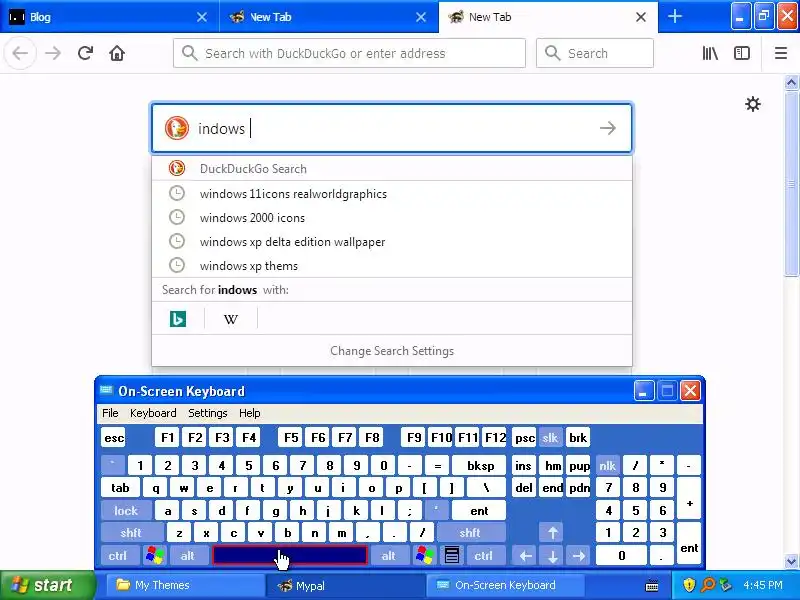The height and width of the screenshot is (600, 800).
Task: Click the w letter key
Action: (x=183, y=488)
